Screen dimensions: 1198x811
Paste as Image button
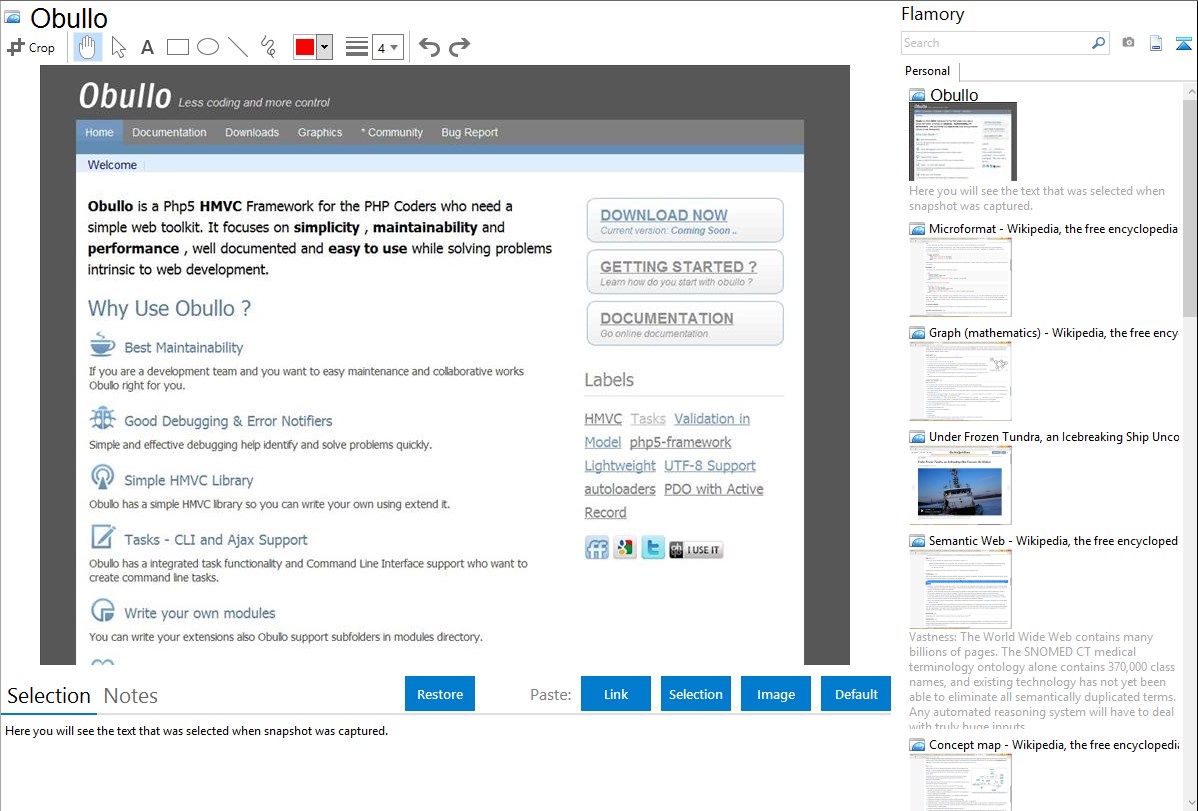click(775, 694)
